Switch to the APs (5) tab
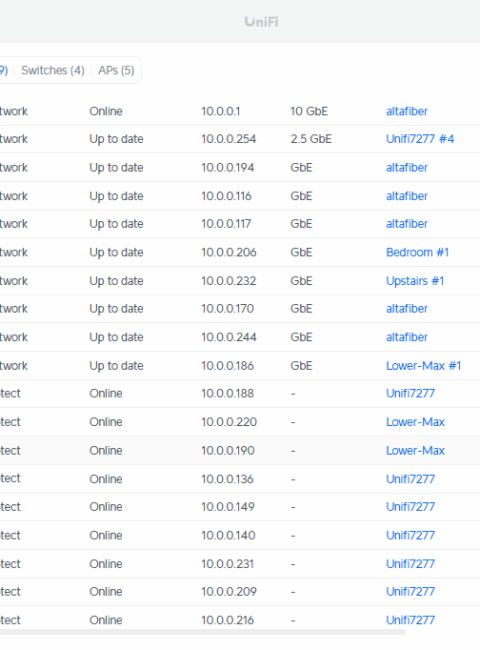Screen dimensions: 480x650 coord(116,70)
